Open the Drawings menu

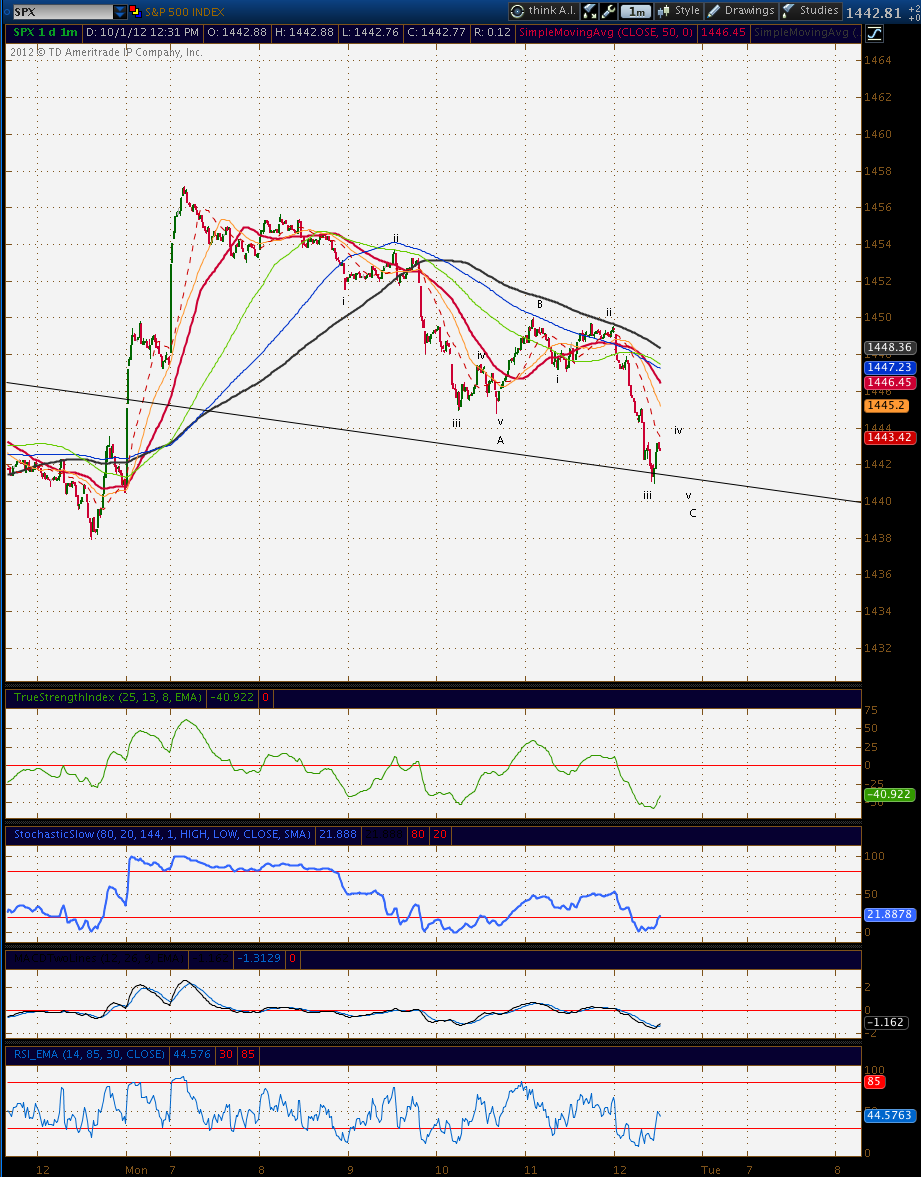[x=740, y=11]
